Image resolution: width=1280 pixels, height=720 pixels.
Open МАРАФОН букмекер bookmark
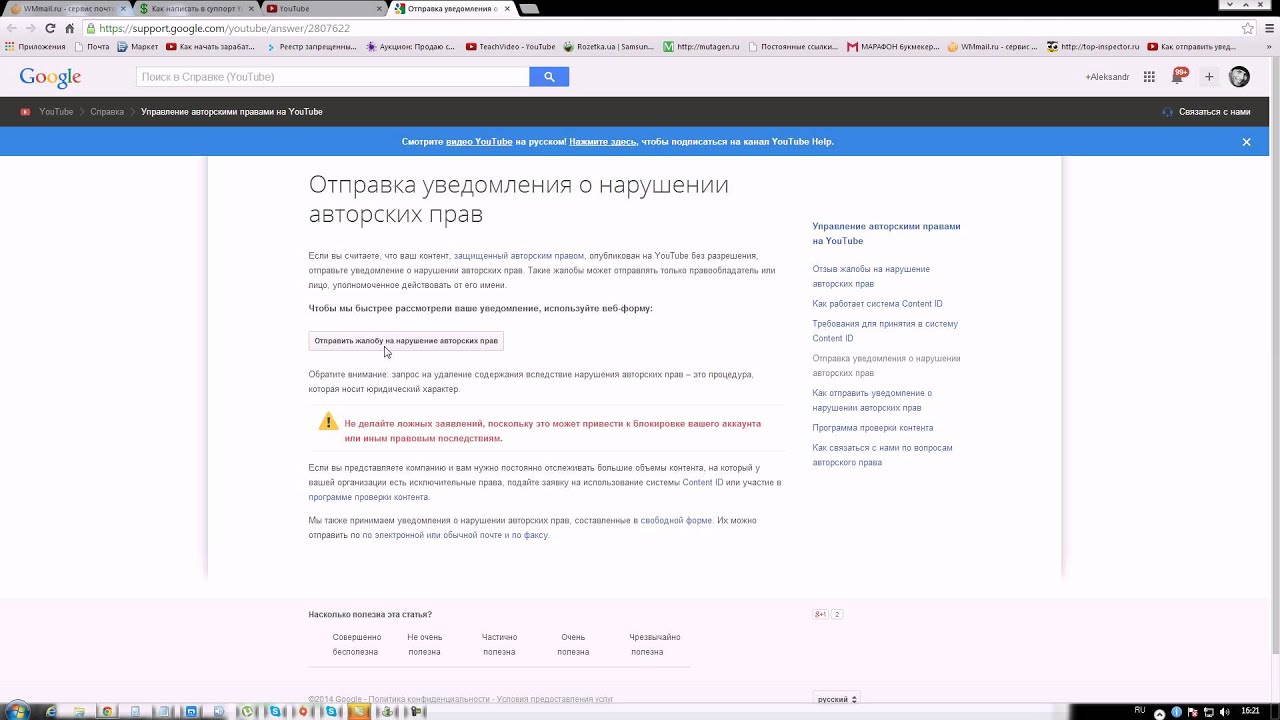coord(893,46)
